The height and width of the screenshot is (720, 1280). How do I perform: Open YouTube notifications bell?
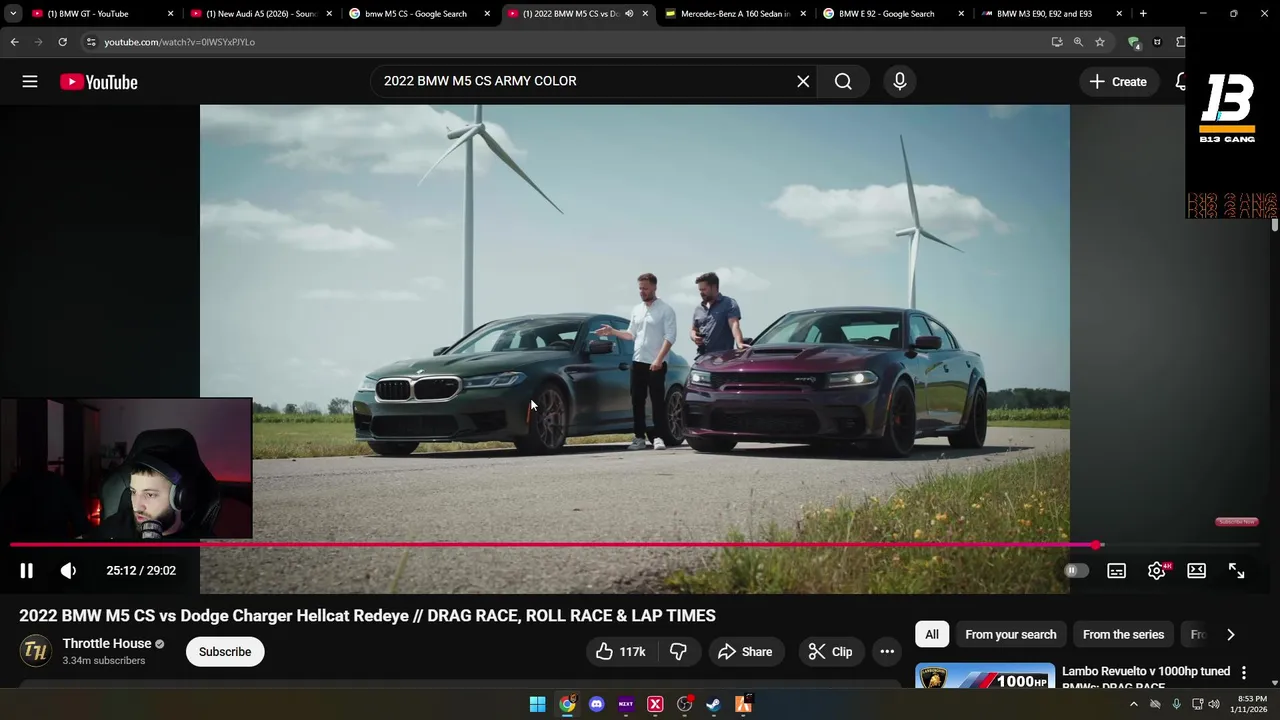[x=1181, y=82]
